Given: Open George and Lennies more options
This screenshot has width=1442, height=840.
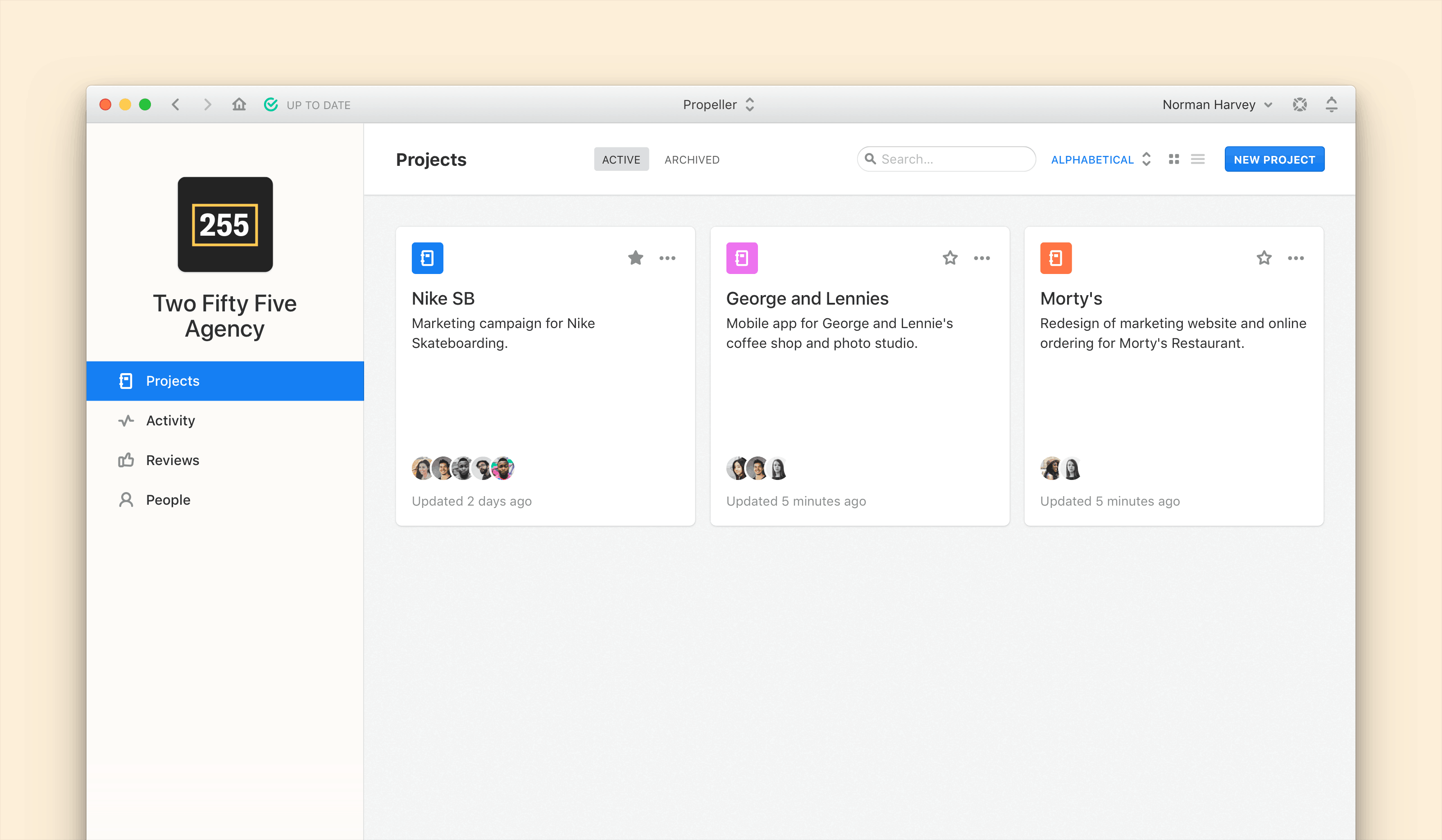Looking at the screenshot, I should [982, 258].
